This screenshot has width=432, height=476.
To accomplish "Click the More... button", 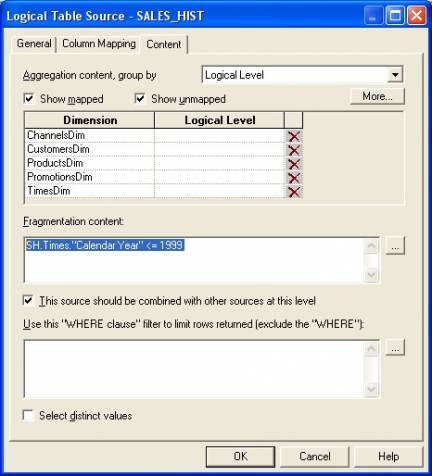I will 377,97.
